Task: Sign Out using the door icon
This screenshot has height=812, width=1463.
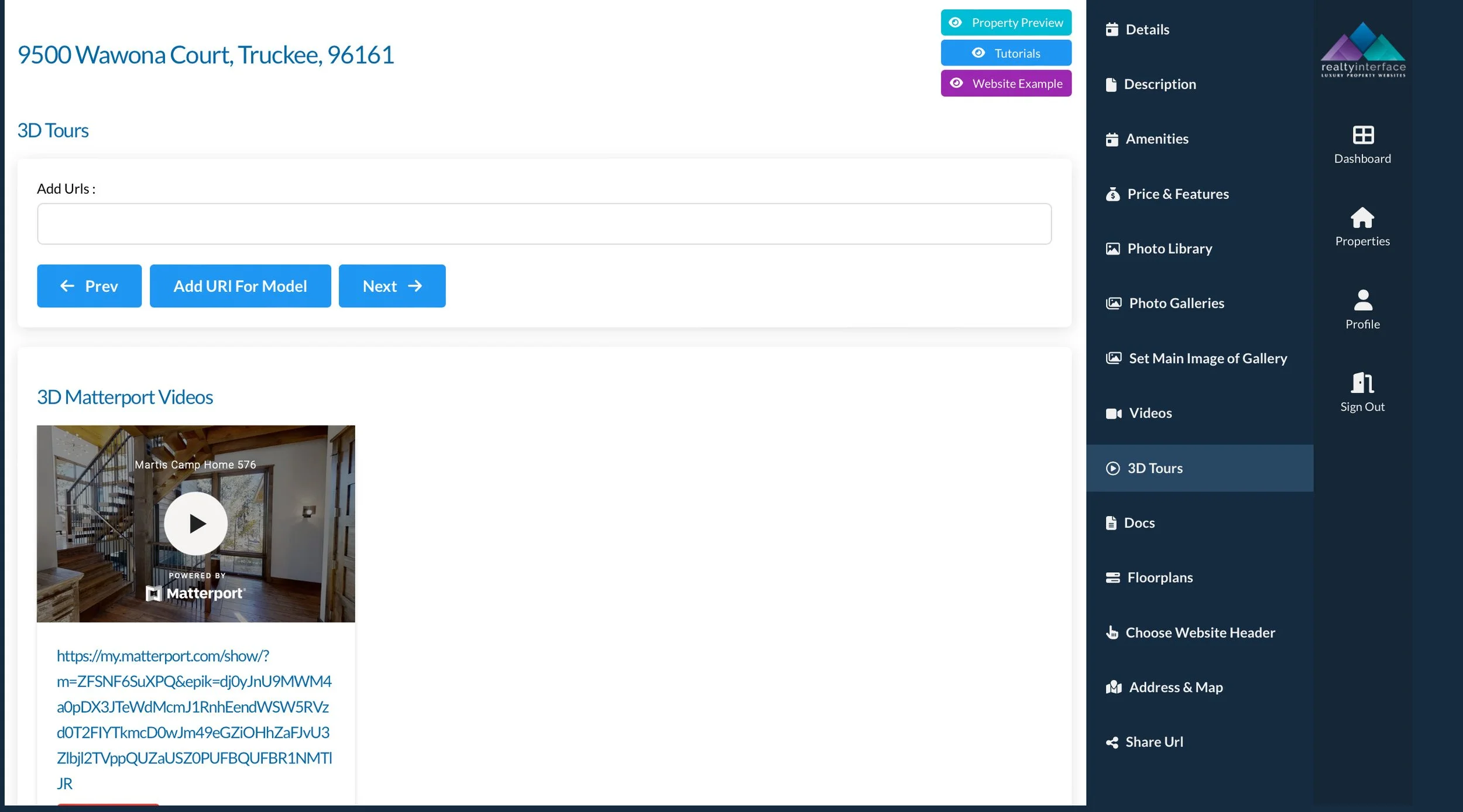Action: pos(1362,391)
